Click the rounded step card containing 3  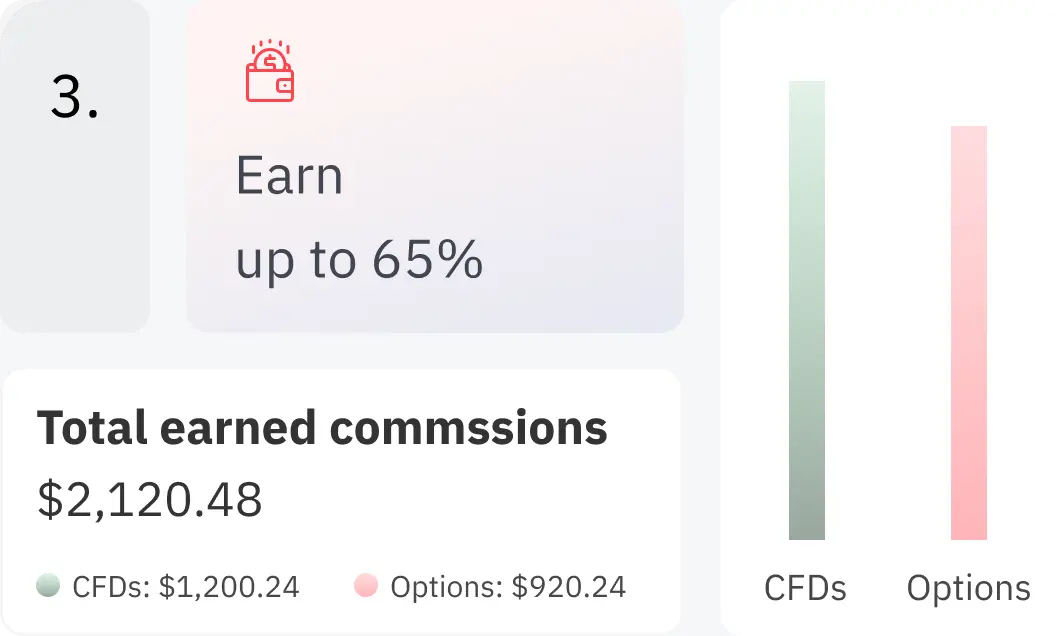point(76,166)
